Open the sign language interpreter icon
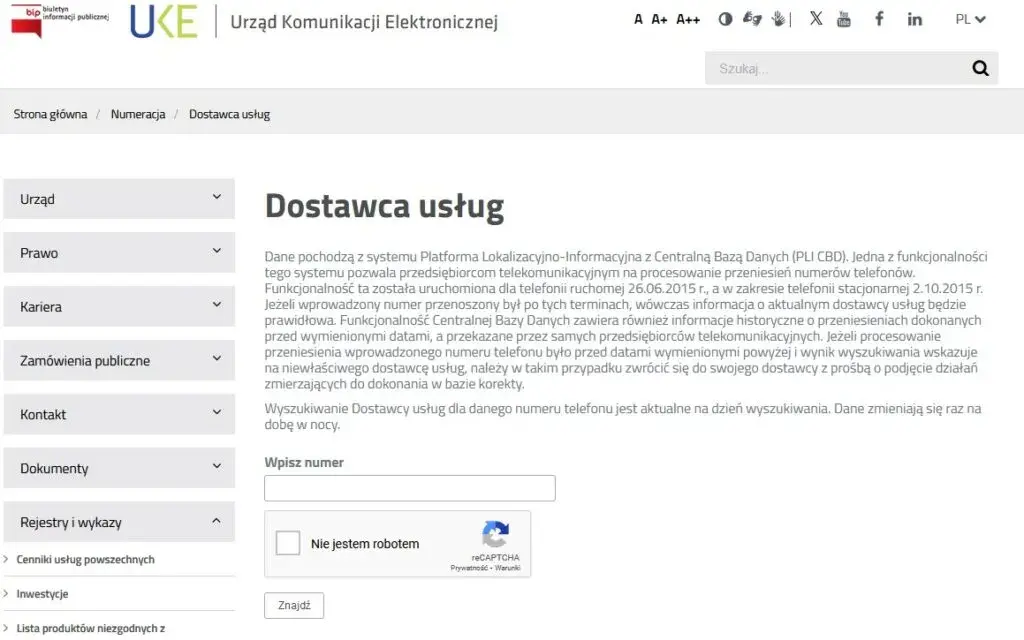Image resolution: width=1024 pixels, height=640 pixels. tap(752, 19)
